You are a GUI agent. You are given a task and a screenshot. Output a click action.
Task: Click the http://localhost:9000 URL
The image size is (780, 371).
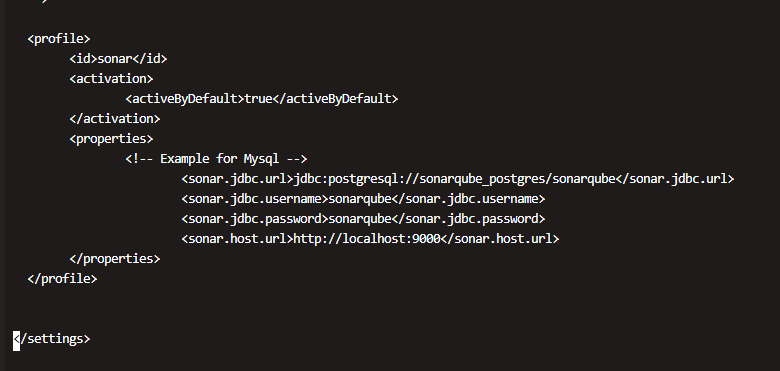point(367,239)
